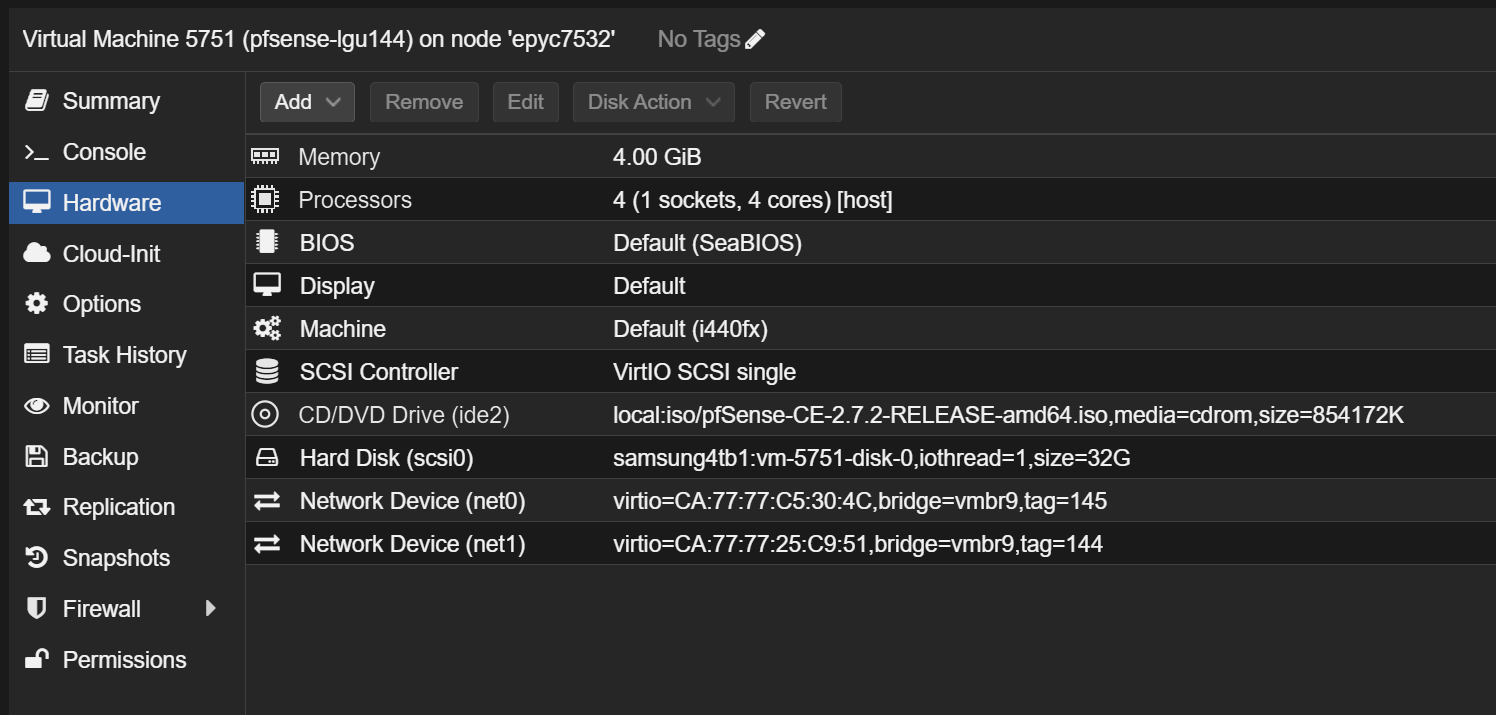Click the pencil icon to edit tags
Image resolution: width=1496 pixels, height=715 pixels.
755,39
